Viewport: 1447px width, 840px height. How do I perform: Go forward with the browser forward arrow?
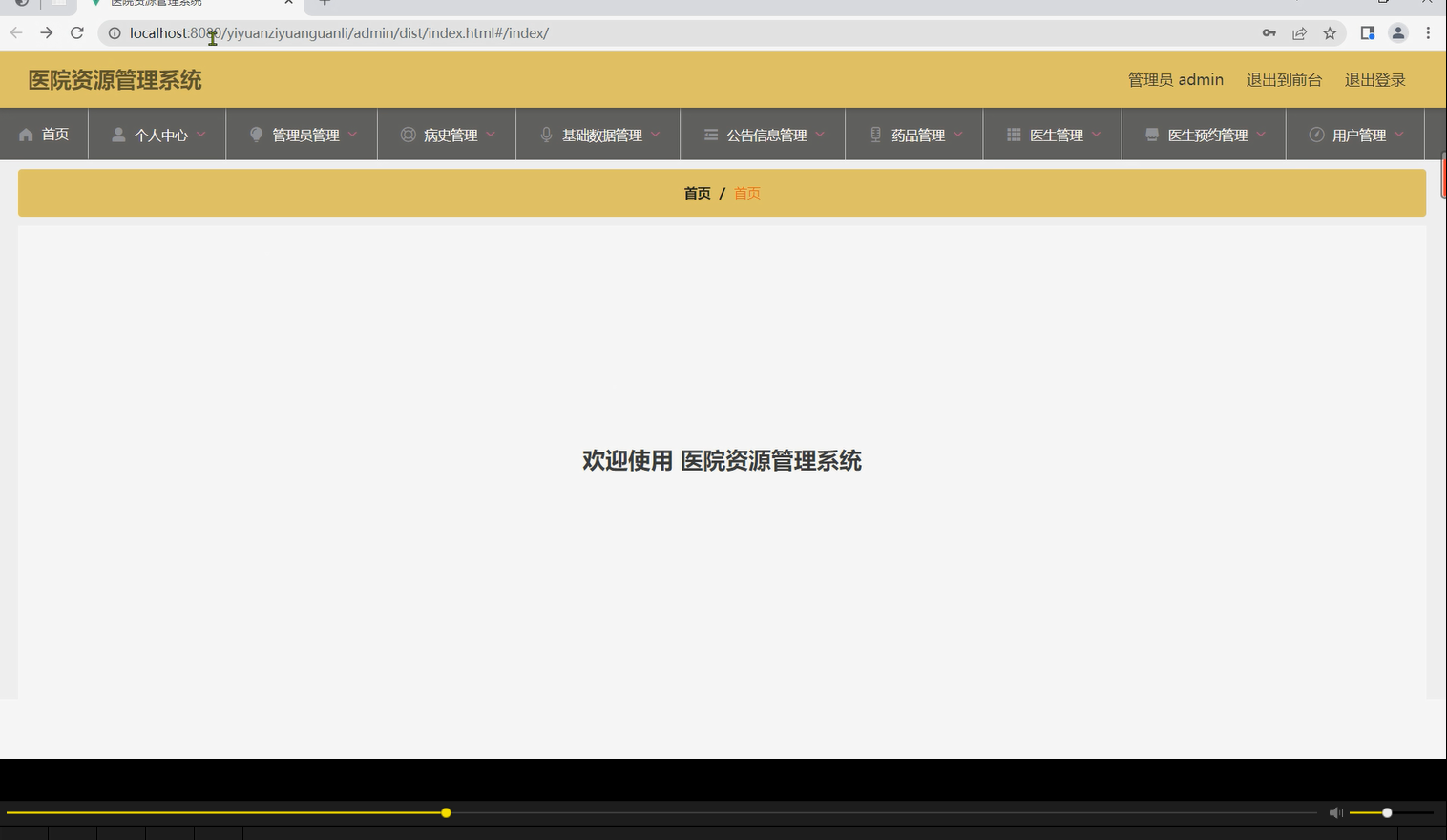click(47, 32)
